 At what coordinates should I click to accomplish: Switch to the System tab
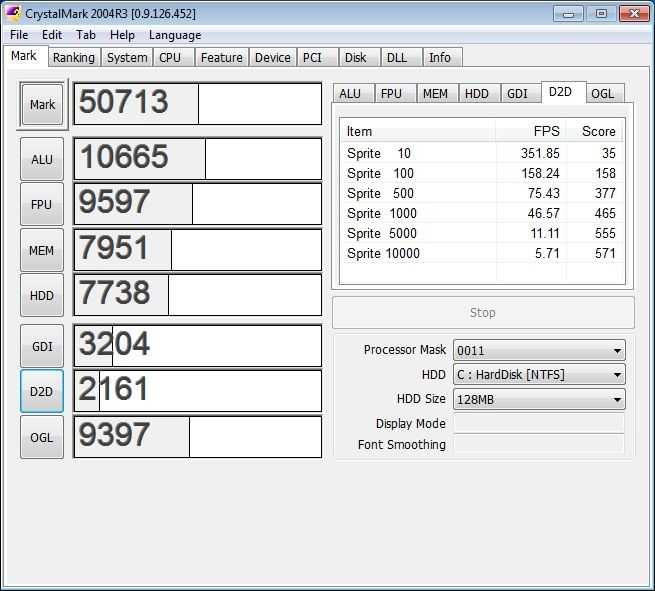click(x=127, y=58)
